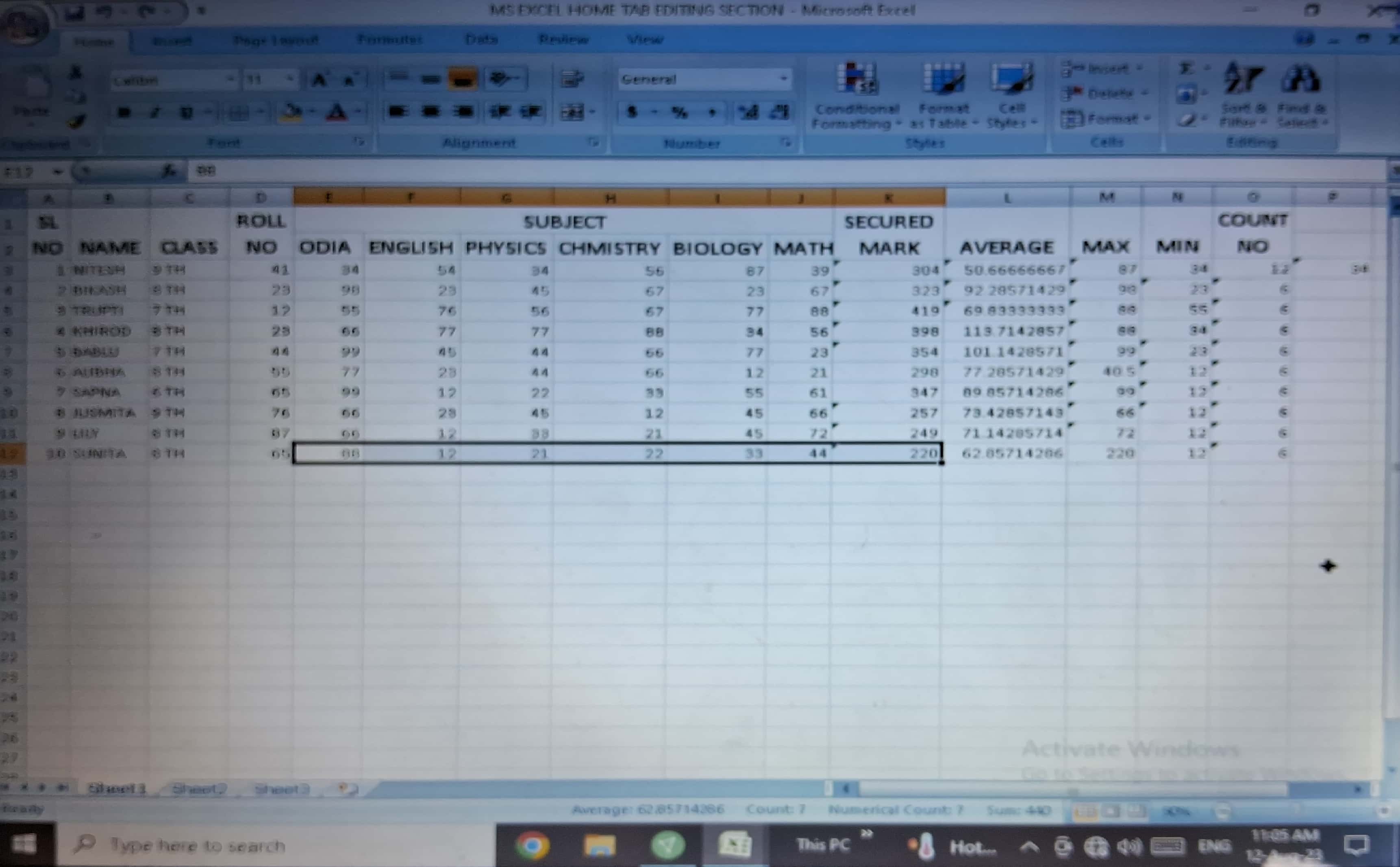
Task: Open the Sheet2 worksheet tab
Action: 199,789
